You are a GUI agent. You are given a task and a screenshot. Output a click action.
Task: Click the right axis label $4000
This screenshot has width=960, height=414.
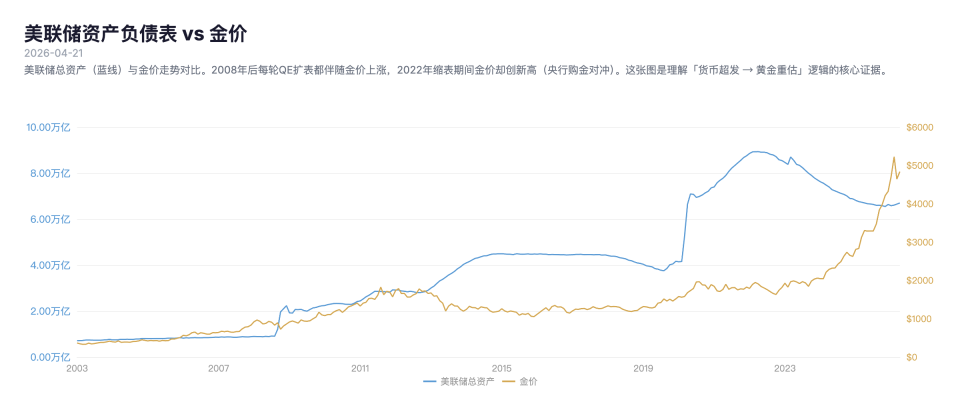918,204
